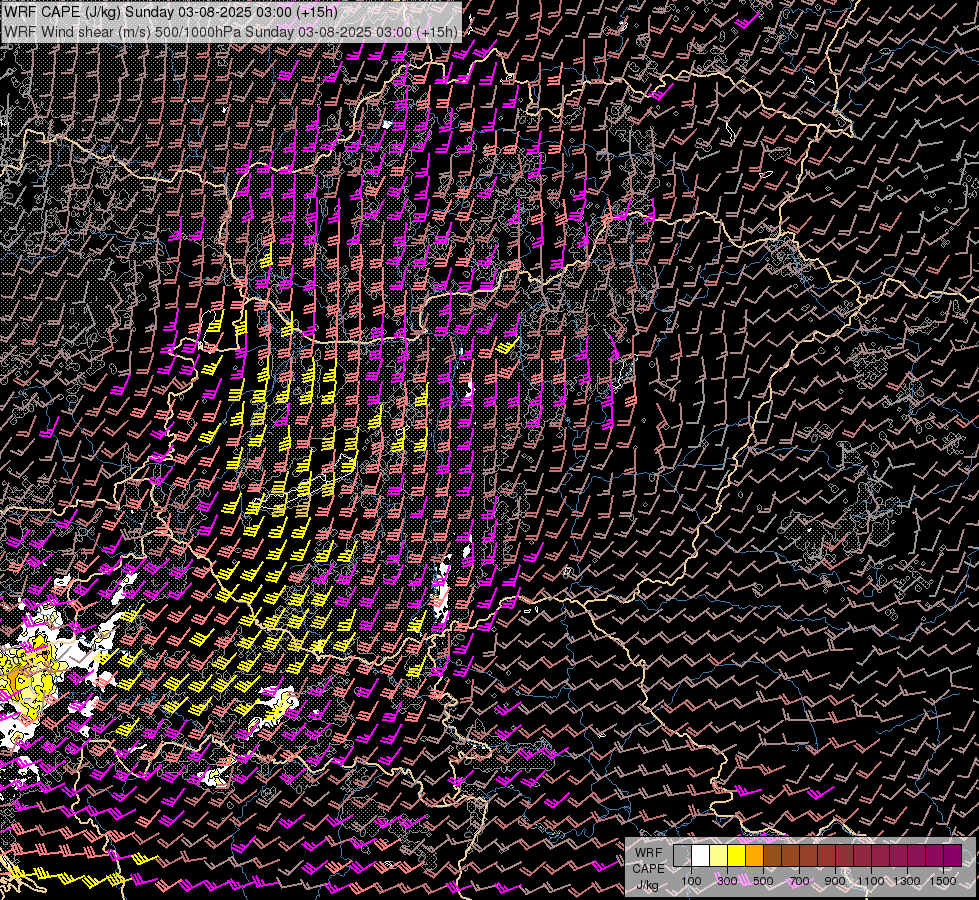Select the white 100–200 CAPE legend swatch
This screenshot has height=900, width=979.
(701, 855)
